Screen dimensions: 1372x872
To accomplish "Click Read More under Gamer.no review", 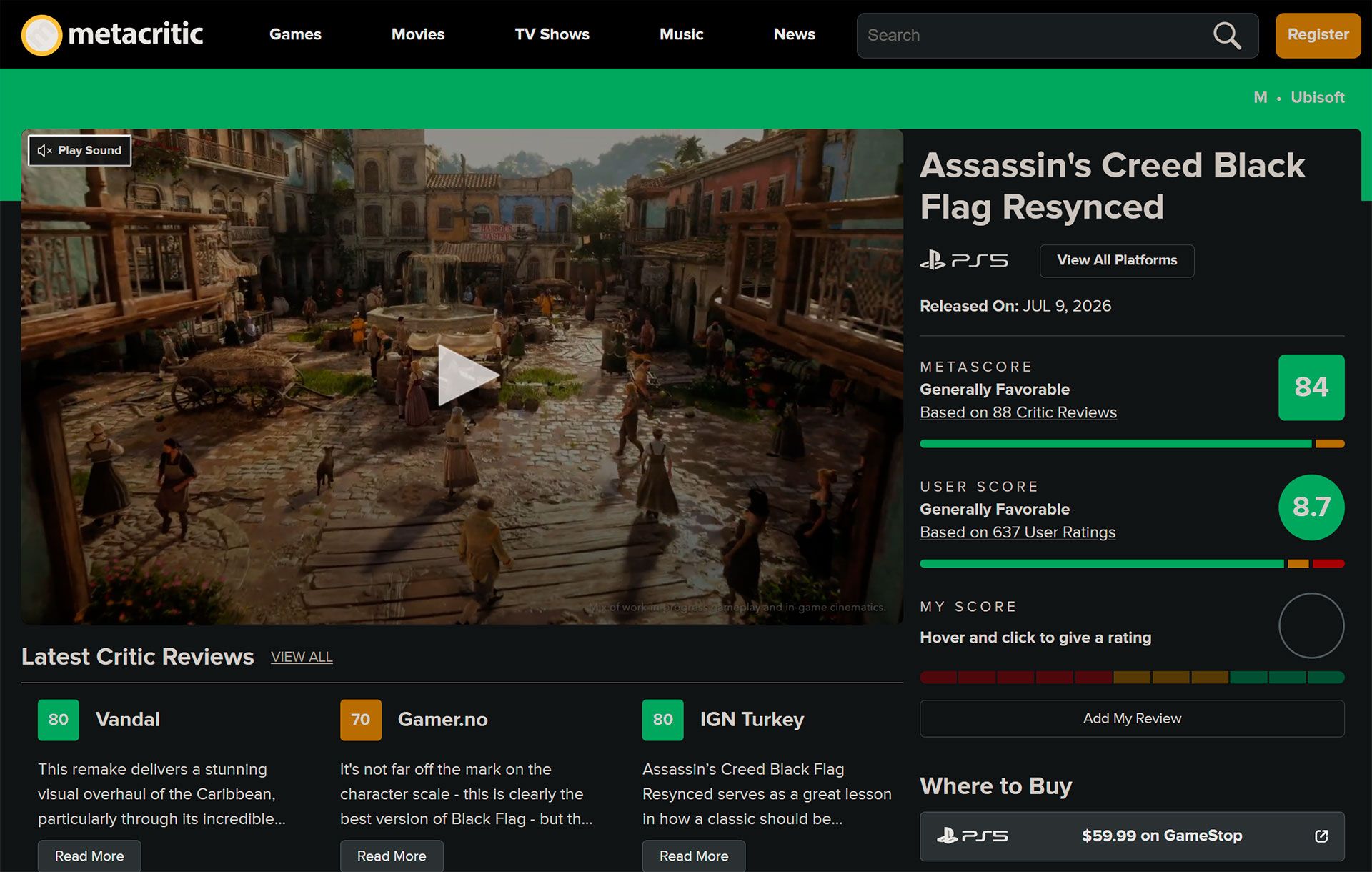I will [392, 856].
